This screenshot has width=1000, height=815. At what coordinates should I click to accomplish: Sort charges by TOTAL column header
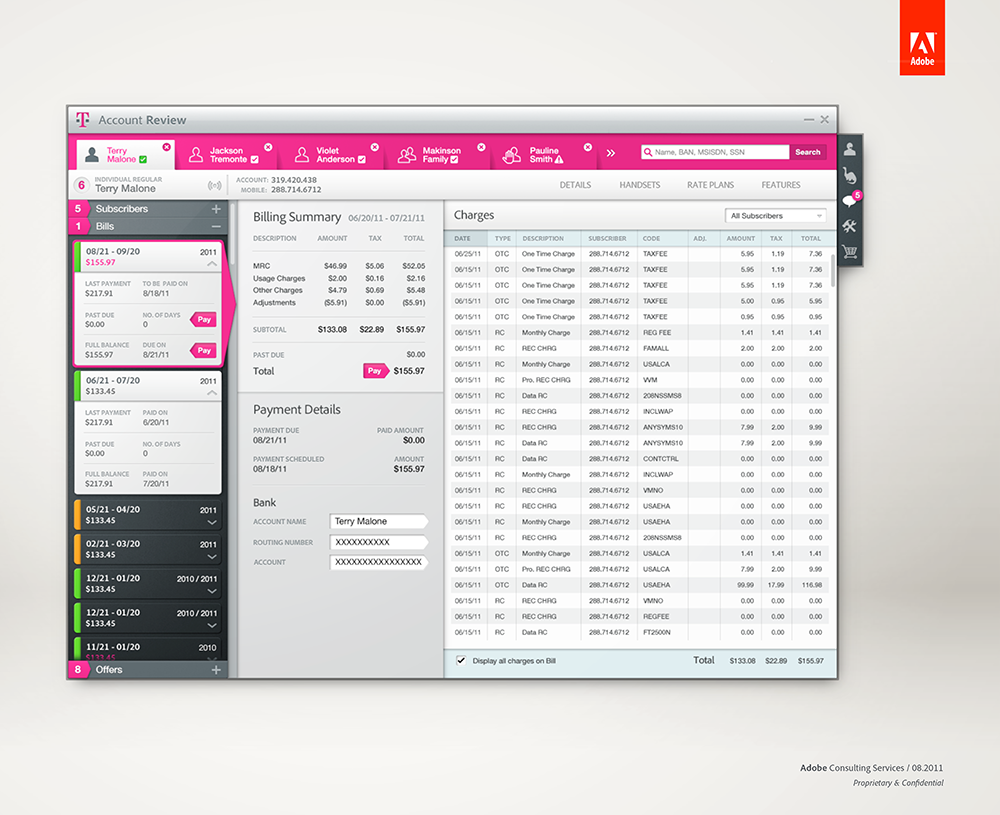[x=811, y=239]
